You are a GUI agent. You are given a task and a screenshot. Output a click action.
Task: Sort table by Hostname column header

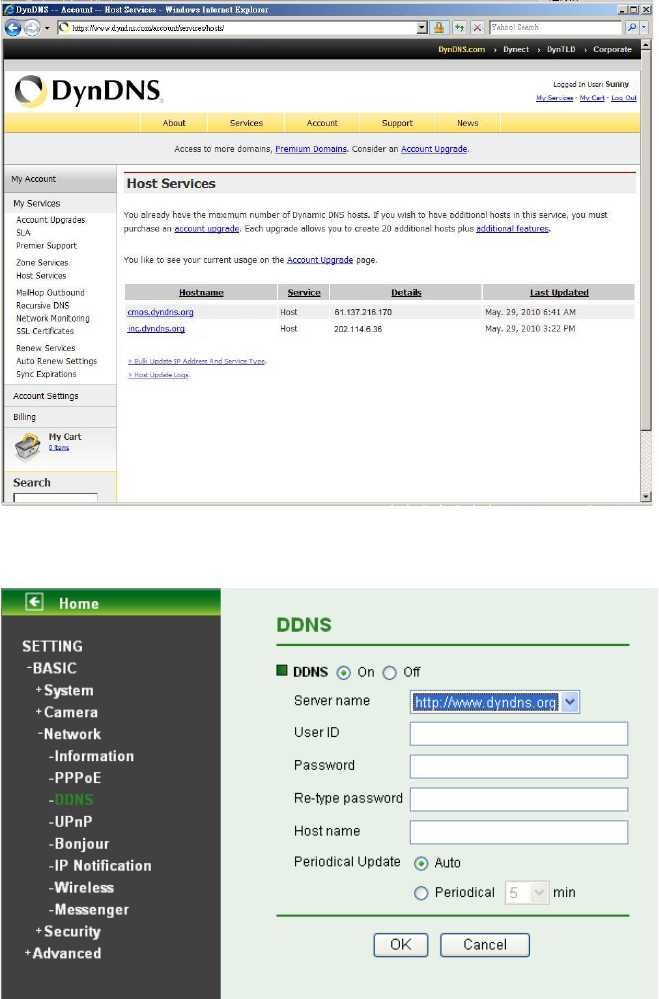pos(201,292)
